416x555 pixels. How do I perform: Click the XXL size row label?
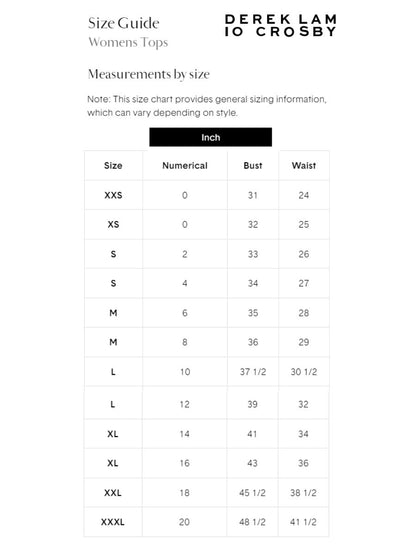(113, 493)
